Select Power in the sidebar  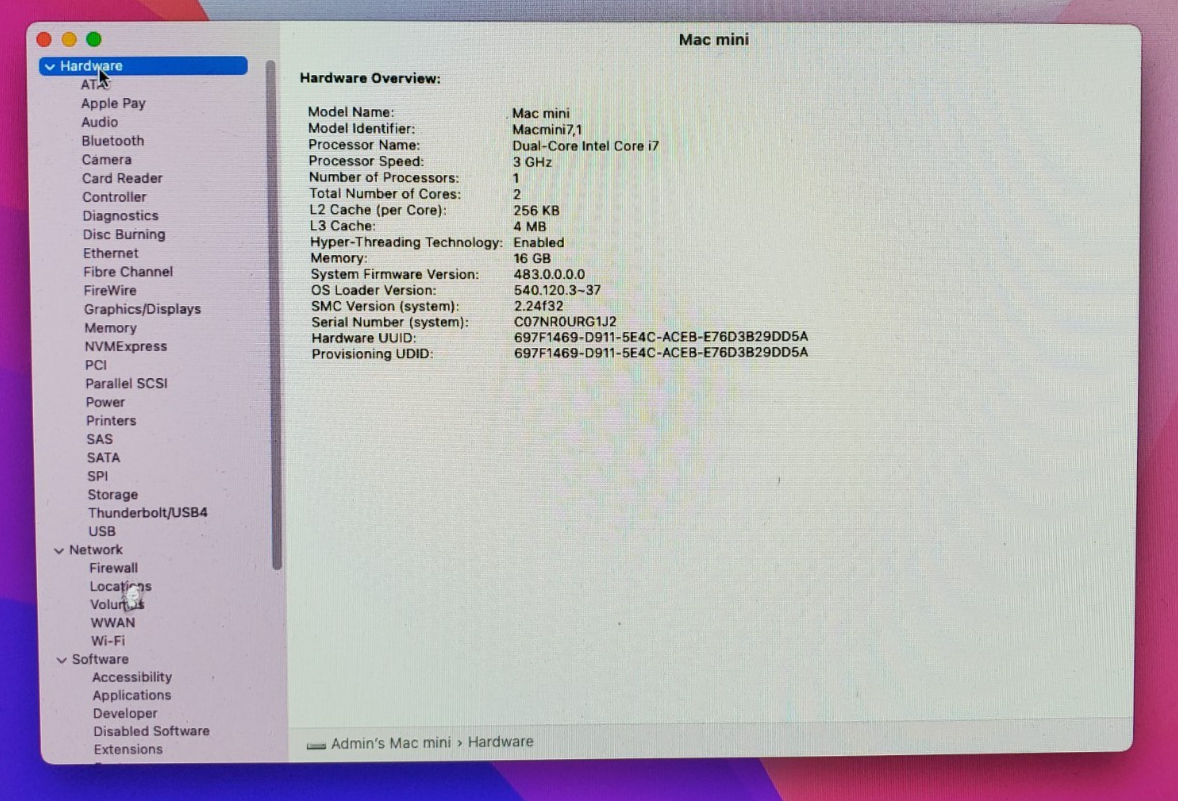pyautogui.click(x=105, y=402)
